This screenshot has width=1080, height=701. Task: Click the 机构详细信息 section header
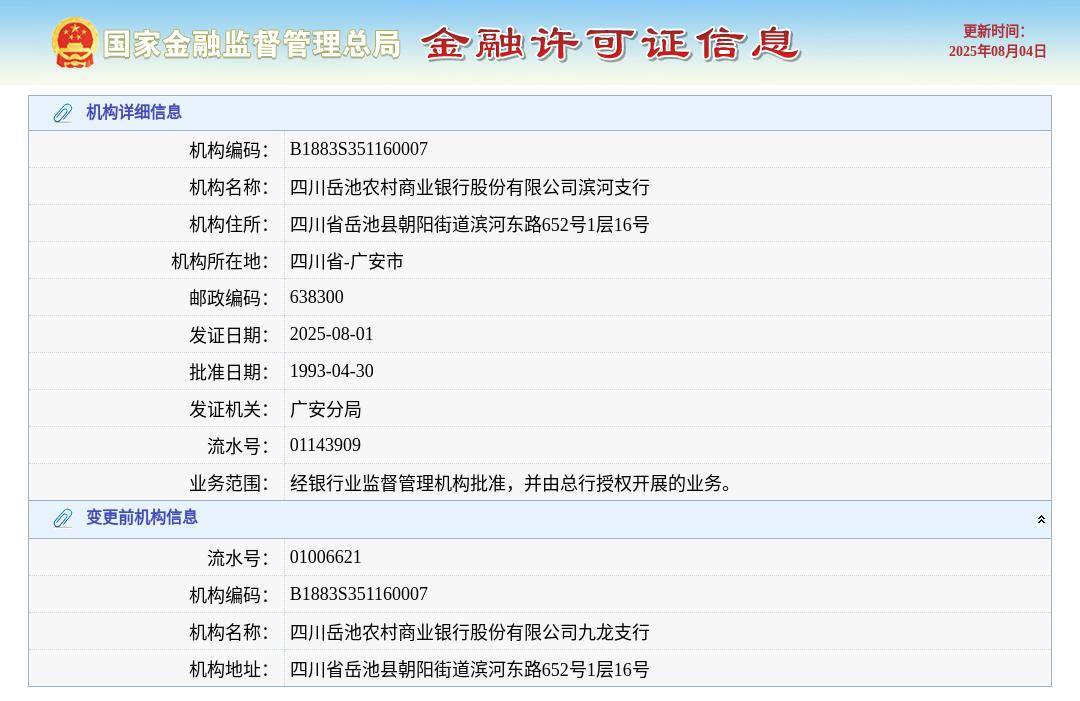point(540,113)
